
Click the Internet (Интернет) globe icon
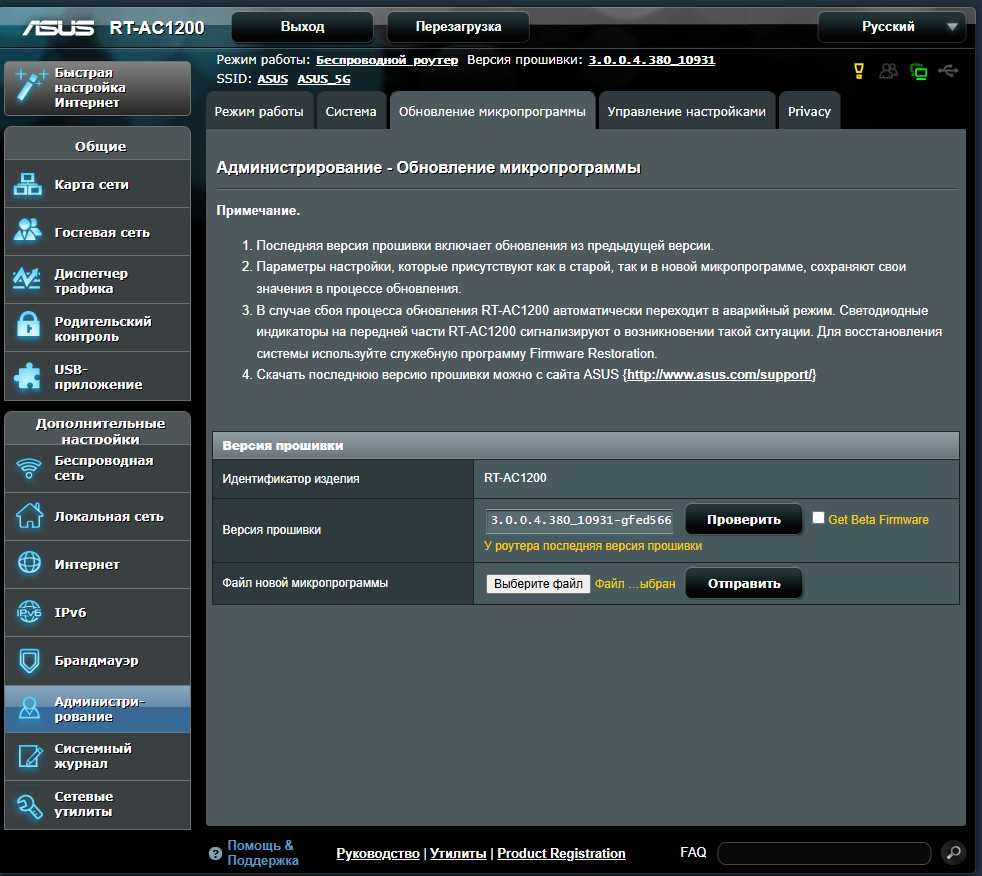tap(29, 564)
